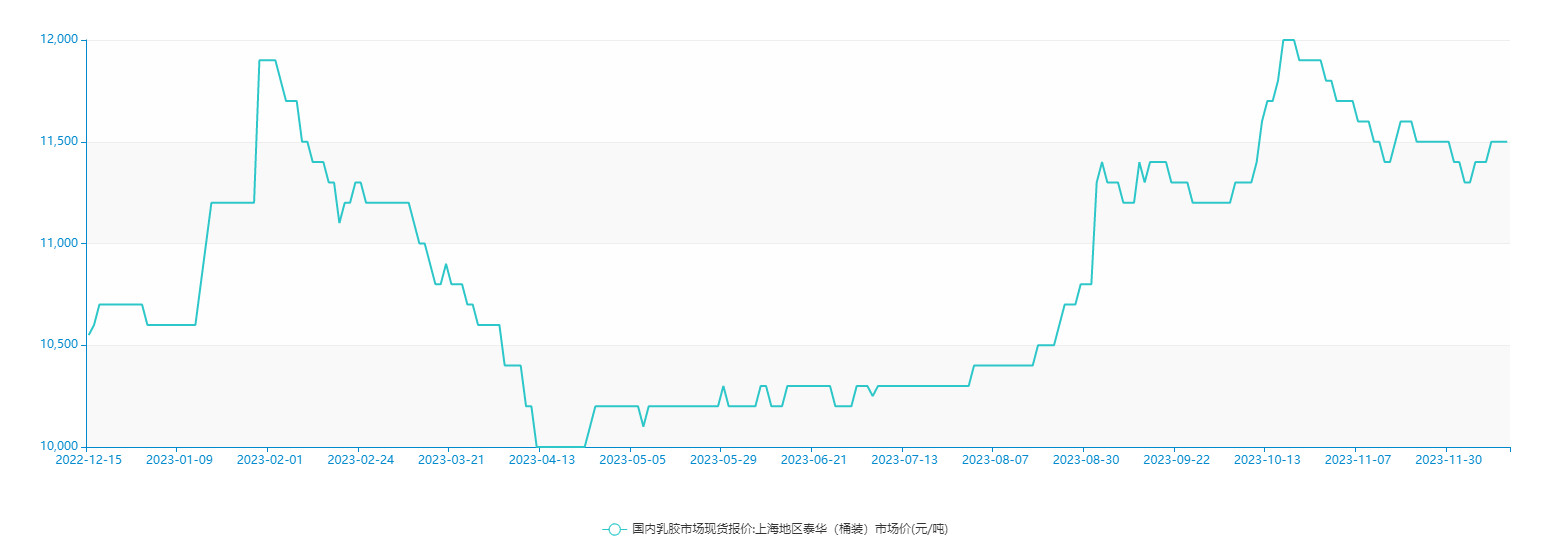Click the 2023-04-13 x-axis date
The width and height of the screenshot is (1550, 547).
[542, 460]
